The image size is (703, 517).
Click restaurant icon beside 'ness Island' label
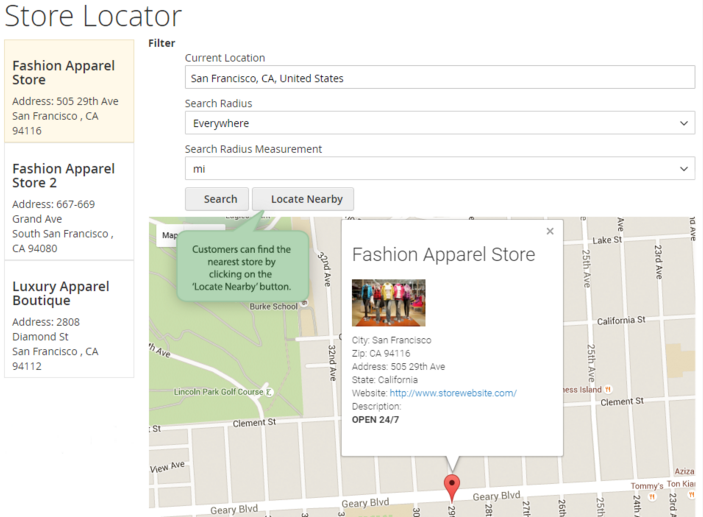point(609,389)
